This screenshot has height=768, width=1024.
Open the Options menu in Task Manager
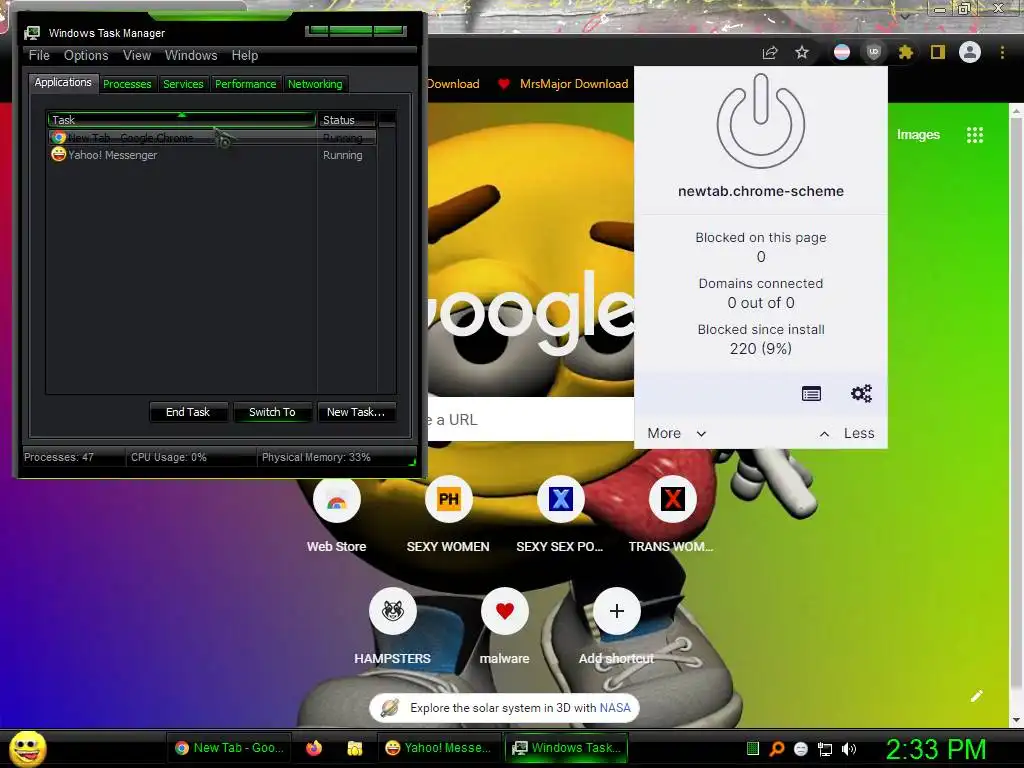[86, 56]
